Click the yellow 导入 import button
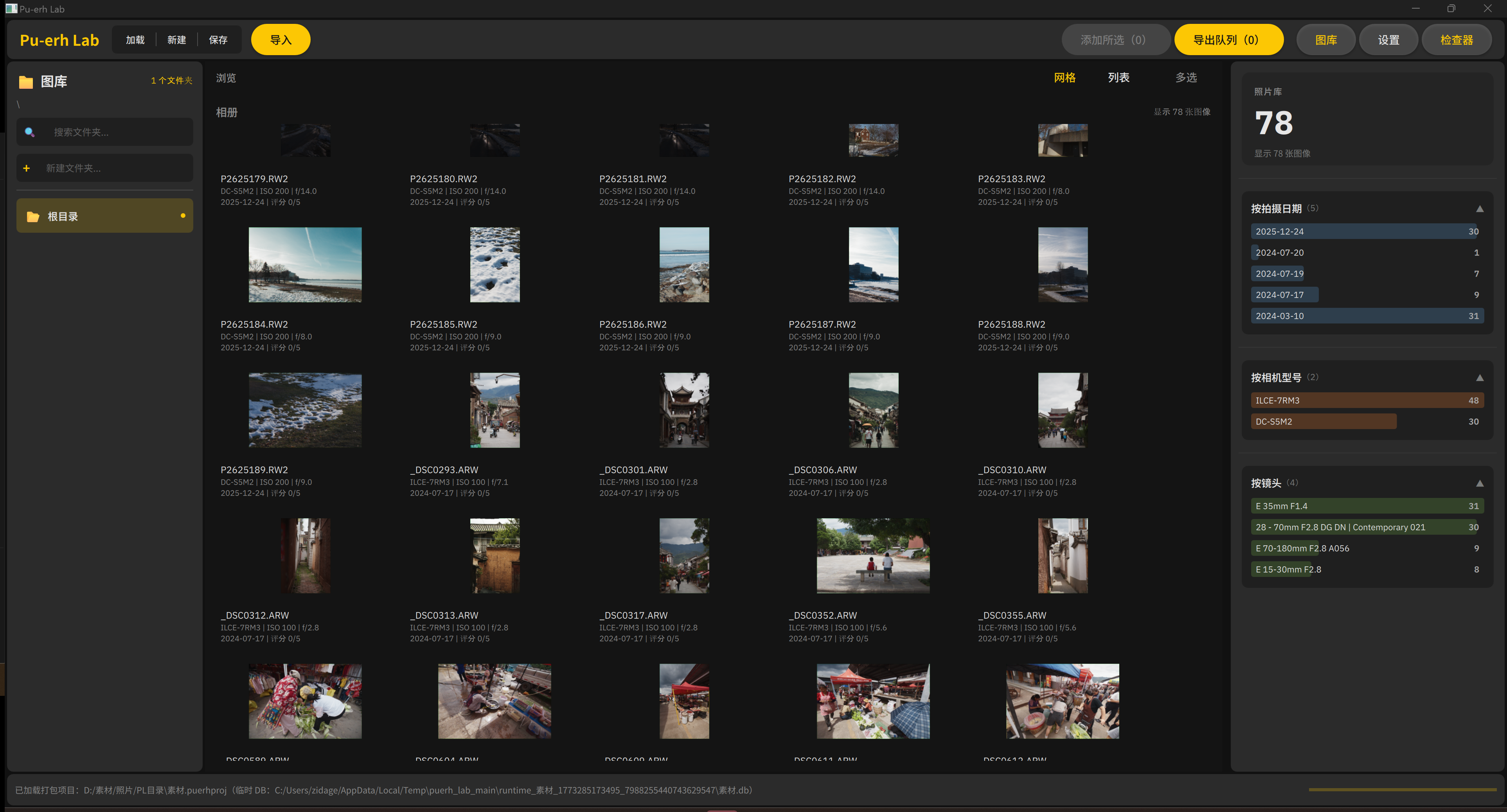Screen dimensions: 1507x812 pos(280,40)
